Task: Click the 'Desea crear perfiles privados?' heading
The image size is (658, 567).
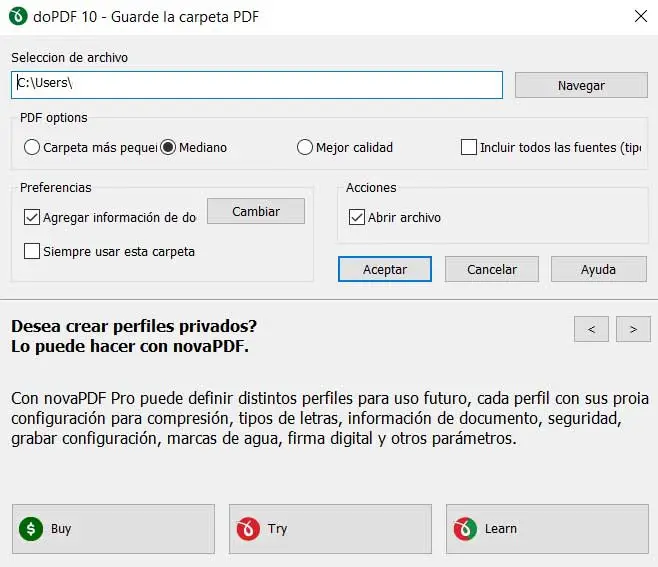Action: (x=134, y=326)
